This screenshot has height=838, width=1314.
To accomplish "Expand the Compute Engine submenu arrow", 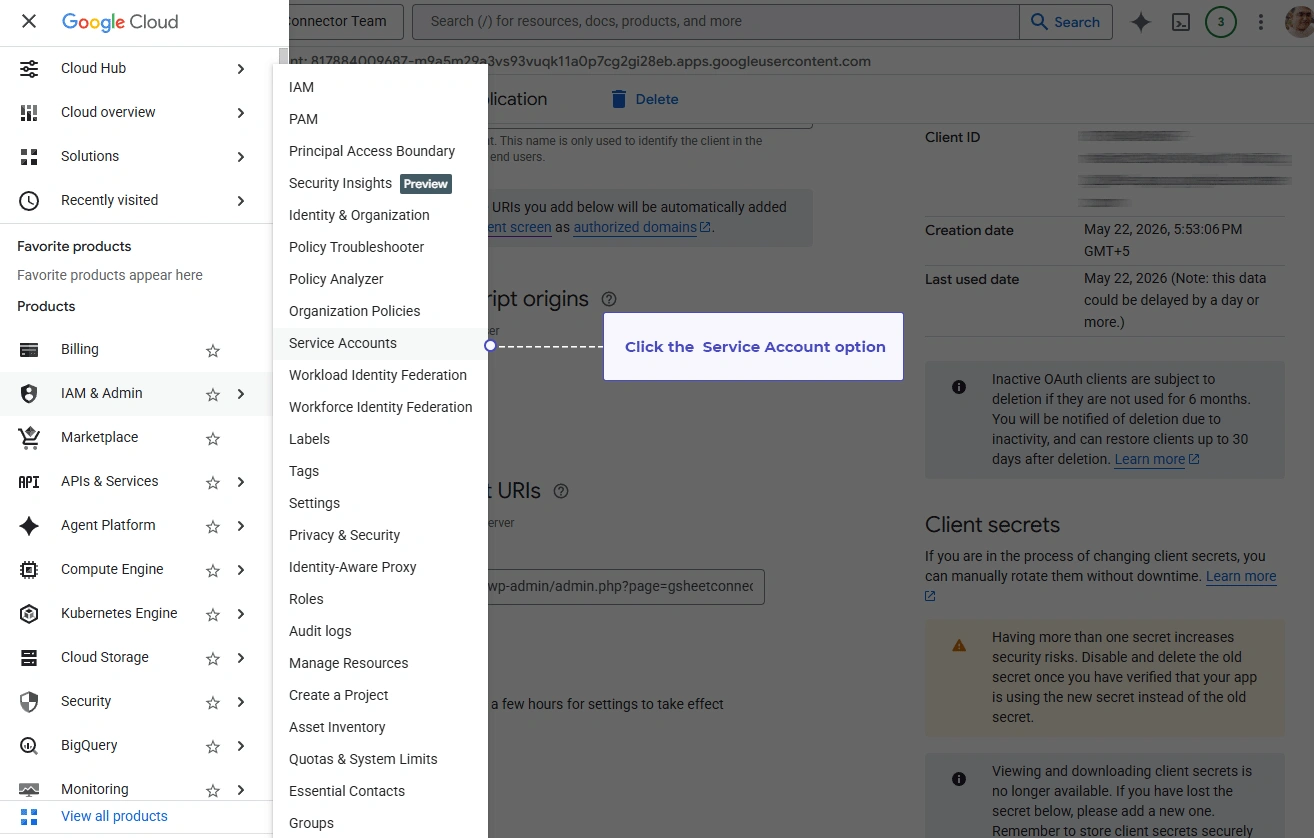I will (x=241, y=570).
